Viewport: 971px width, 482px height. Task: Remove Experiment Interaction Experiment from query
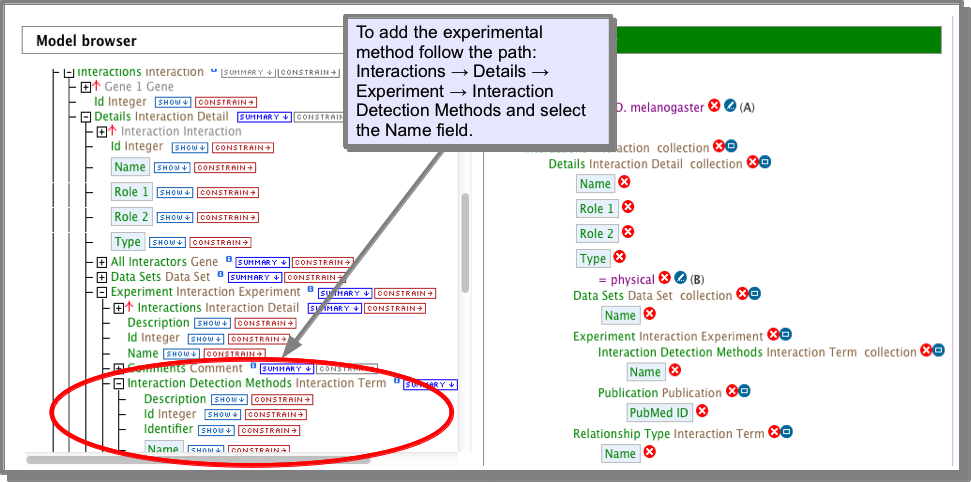(773, 335)
